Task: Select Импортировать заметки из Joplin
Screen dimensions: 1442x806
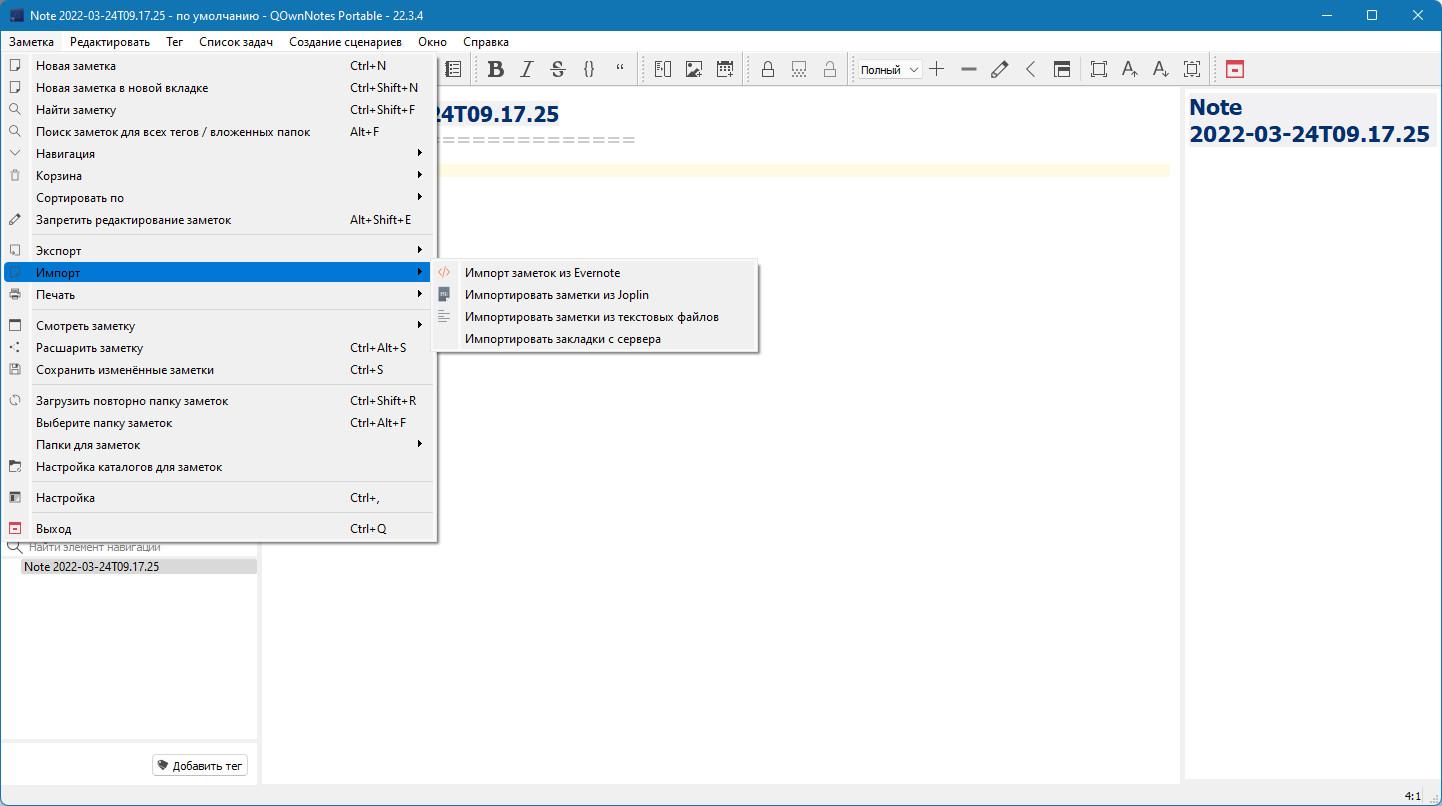Action: point(556,294)
